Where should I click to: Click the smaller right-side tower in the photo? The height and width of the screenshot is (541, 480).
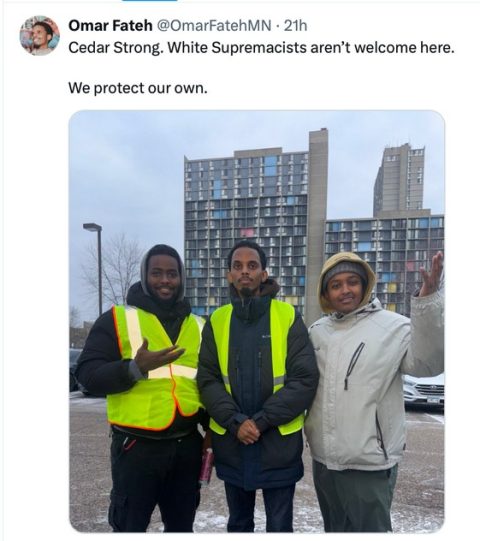click(x=399, y=179)
